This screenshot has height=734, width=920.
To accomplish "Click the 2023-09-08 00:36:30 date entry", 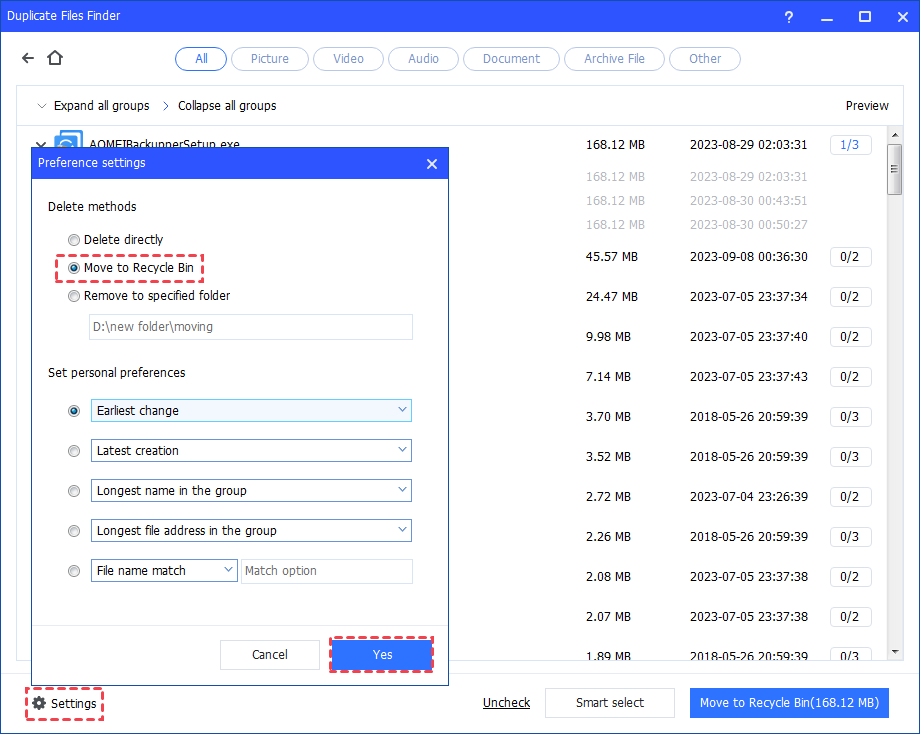I will pyautogui.click(x=749, y=256).
